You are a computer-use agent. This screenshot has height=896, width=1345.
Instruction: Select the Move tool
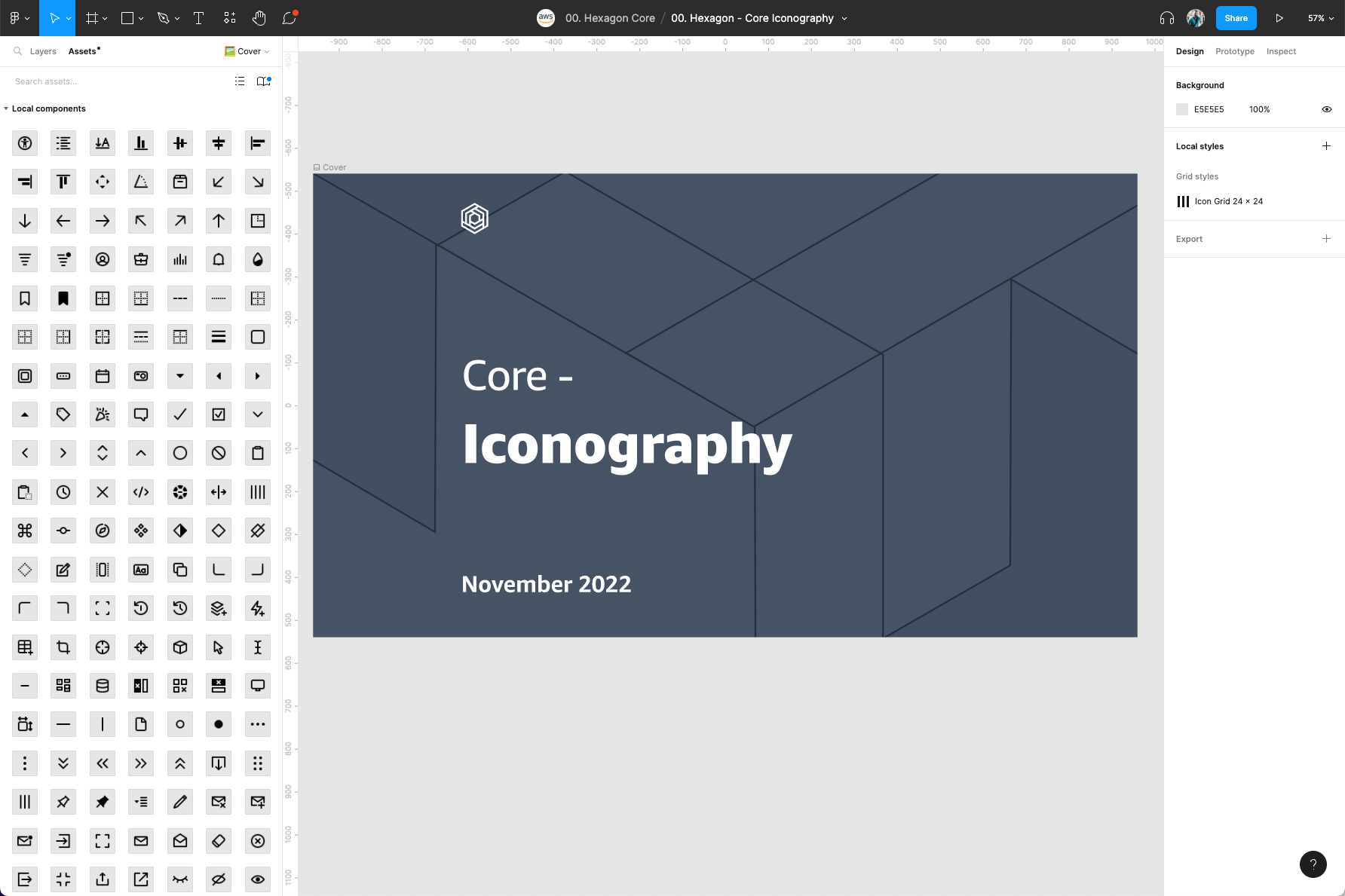(x=54, y=17)
